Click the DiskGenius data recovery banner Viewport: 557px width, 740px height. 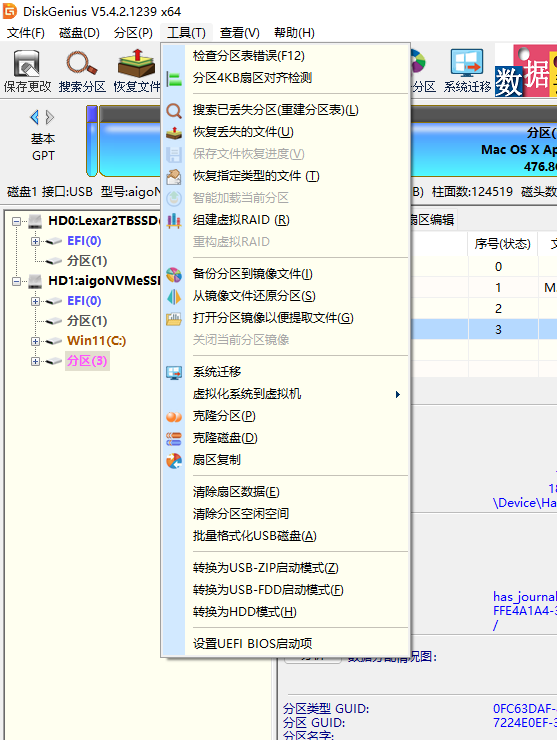click(x=526, y=70)
